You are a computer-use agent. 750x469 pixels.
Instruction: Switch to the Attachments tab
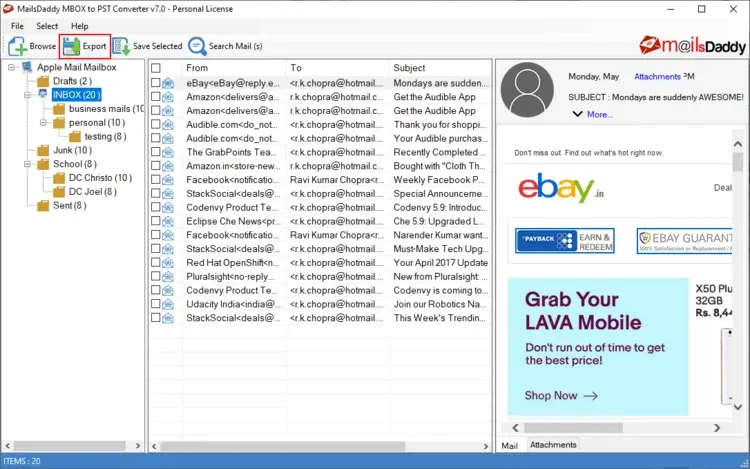[553, 445]
